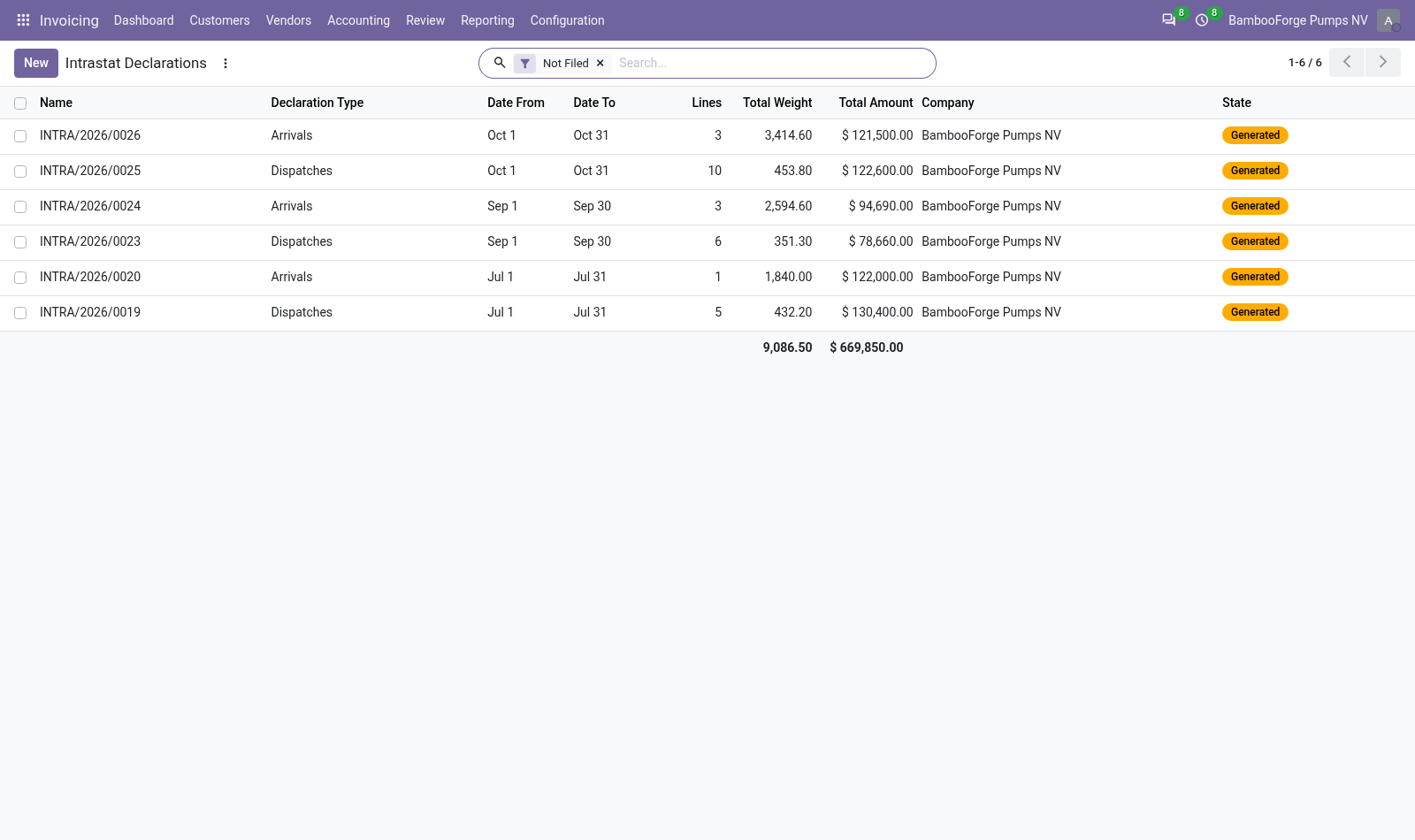Select all records checkbox in header
Screen dimensions: 1415x840
(20, 103)
